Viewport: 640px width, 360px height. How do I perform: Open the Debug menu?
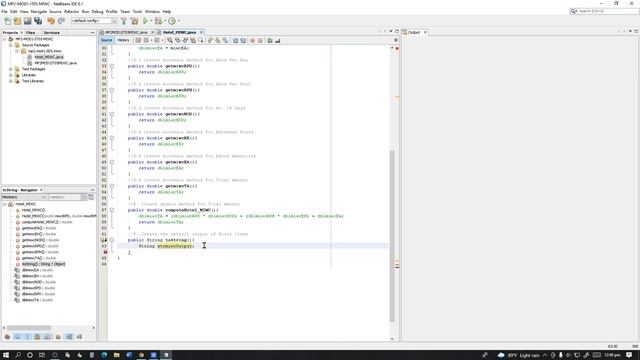point(97,11)
